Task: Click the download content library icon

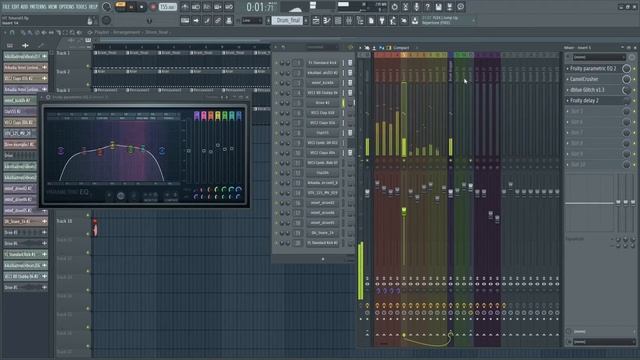Action: tap(415, 20)
